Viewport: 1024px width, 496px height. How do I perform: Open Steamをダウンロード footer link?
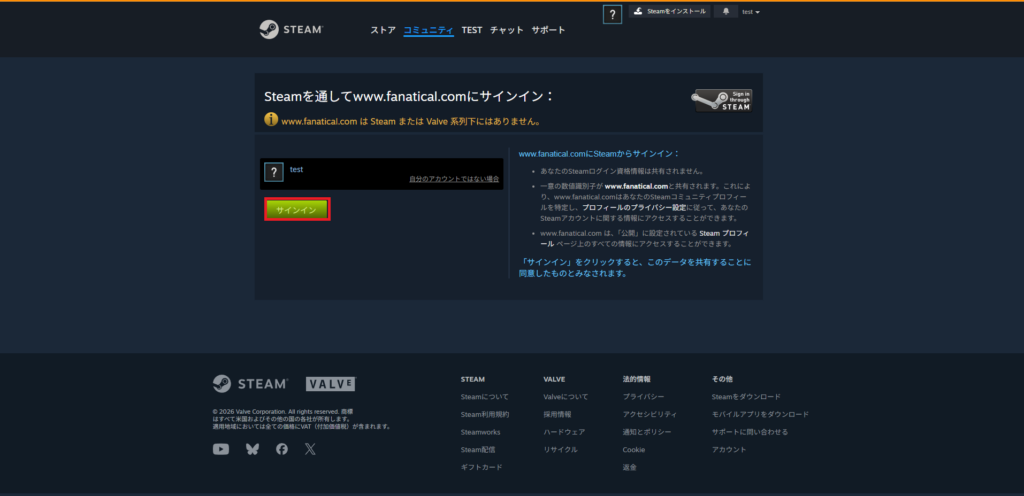pyautogui.click(x=746, y=397)
